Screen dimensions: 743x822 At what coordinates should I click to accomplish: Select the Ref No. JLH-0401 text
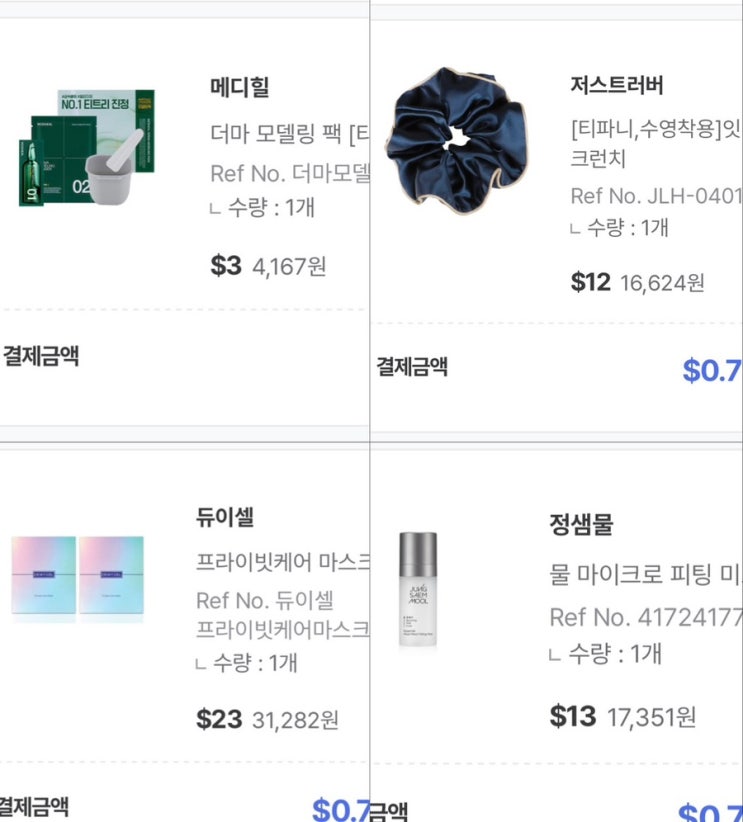point(655,195)
